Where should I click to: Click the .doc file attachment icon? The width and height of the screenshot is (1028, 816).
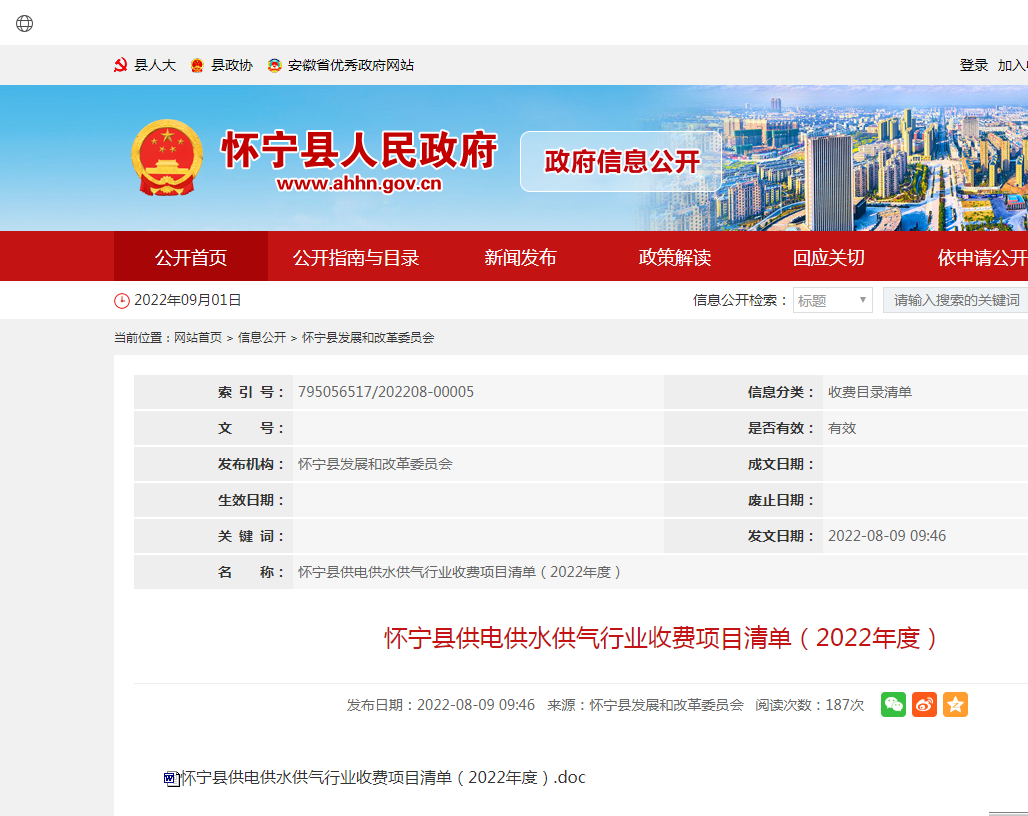(x=171, y=778)
